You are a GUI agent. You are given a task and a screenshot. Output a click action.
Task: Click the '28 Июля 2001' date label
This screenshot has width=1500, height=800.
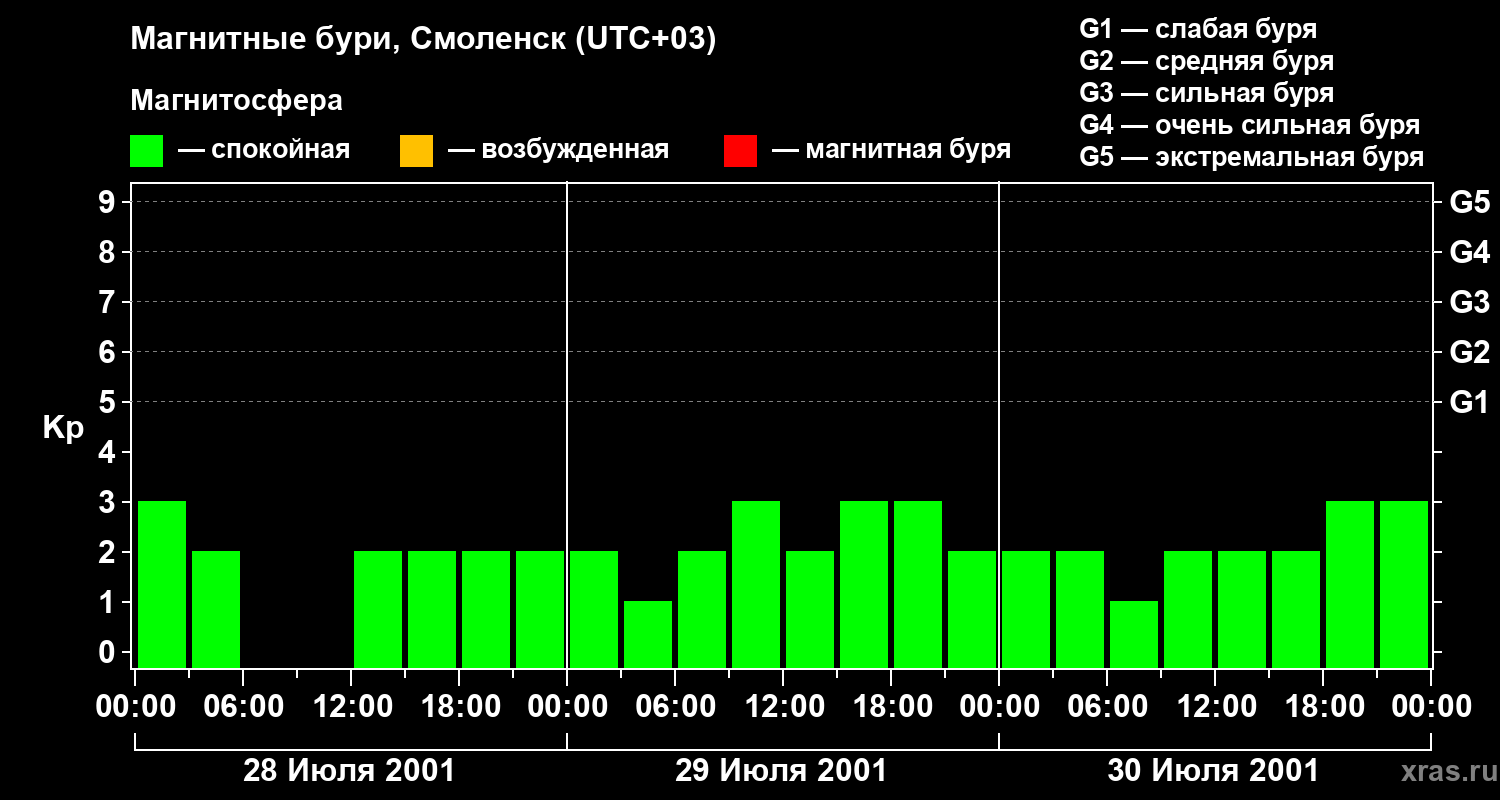click(x=349, y=771)
